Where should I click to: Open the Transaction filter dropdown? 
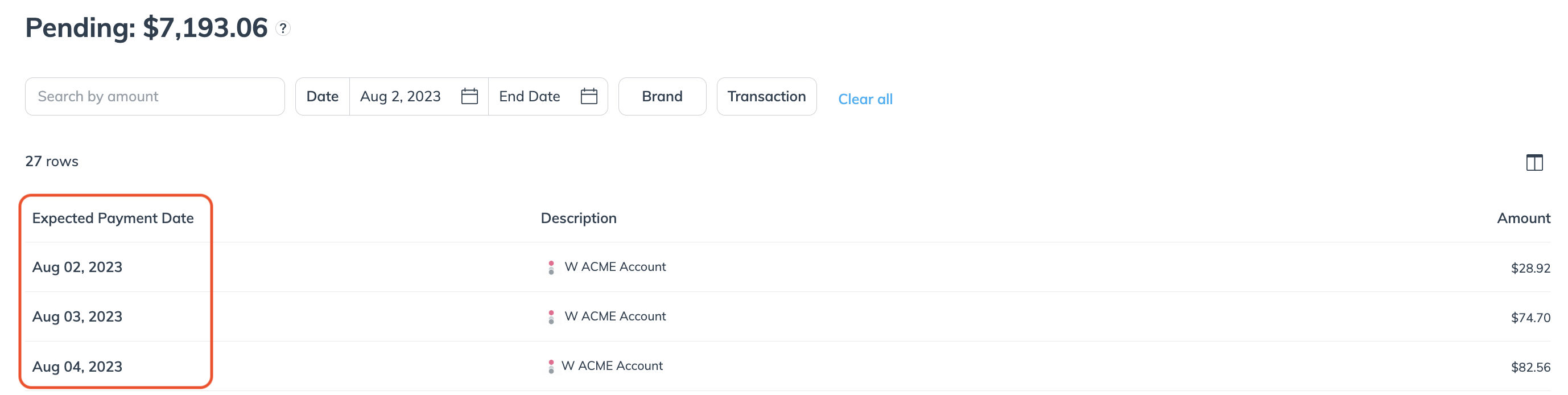[766, 96]
